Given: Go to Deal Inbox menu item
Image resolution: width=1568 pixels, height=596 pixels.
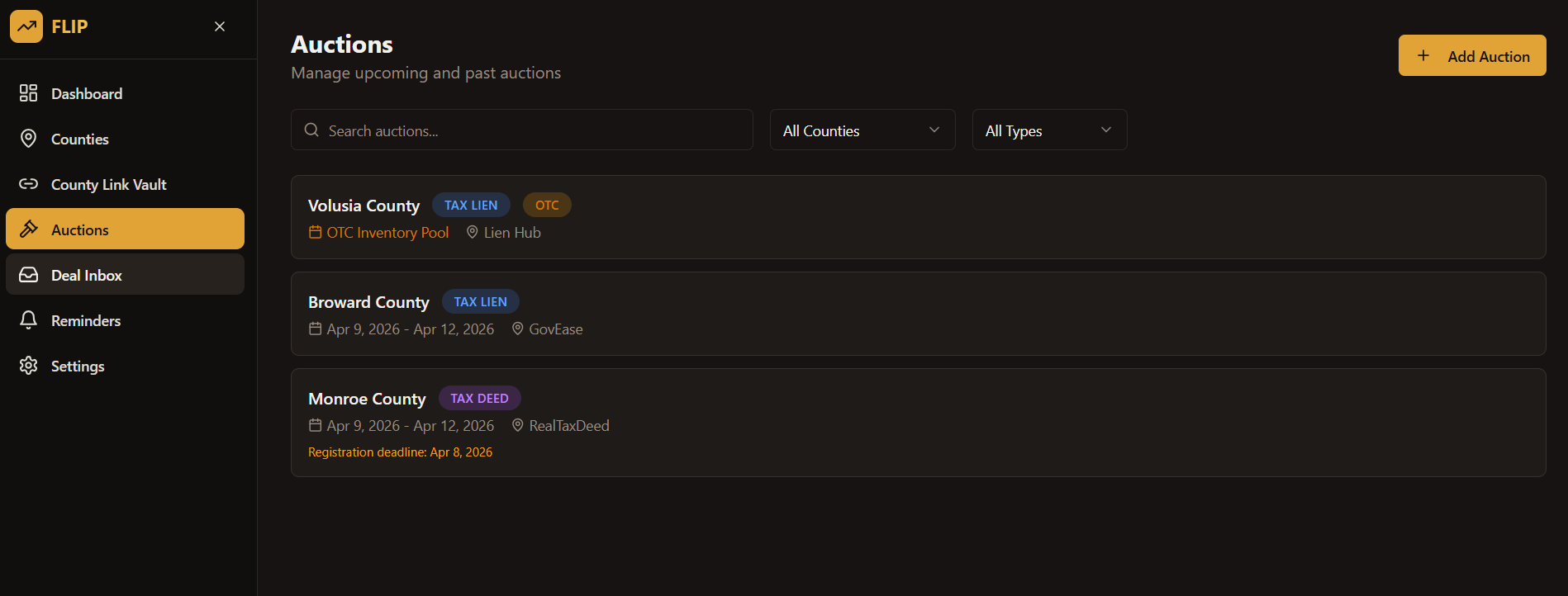Looking at the screenshot, I should [125, 274].
